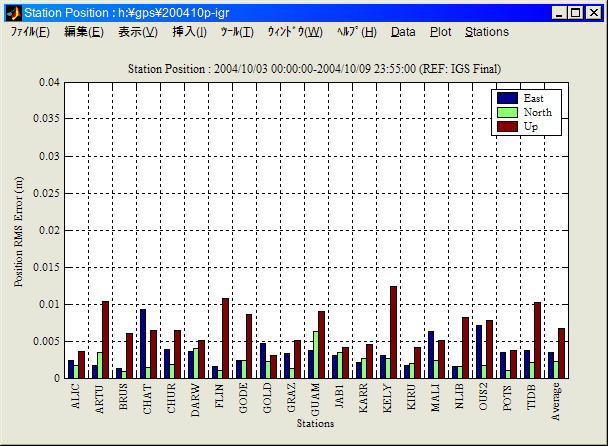
Task: Click the green North legend swatch
Action: pyautogui.click(x=508, y=112)
